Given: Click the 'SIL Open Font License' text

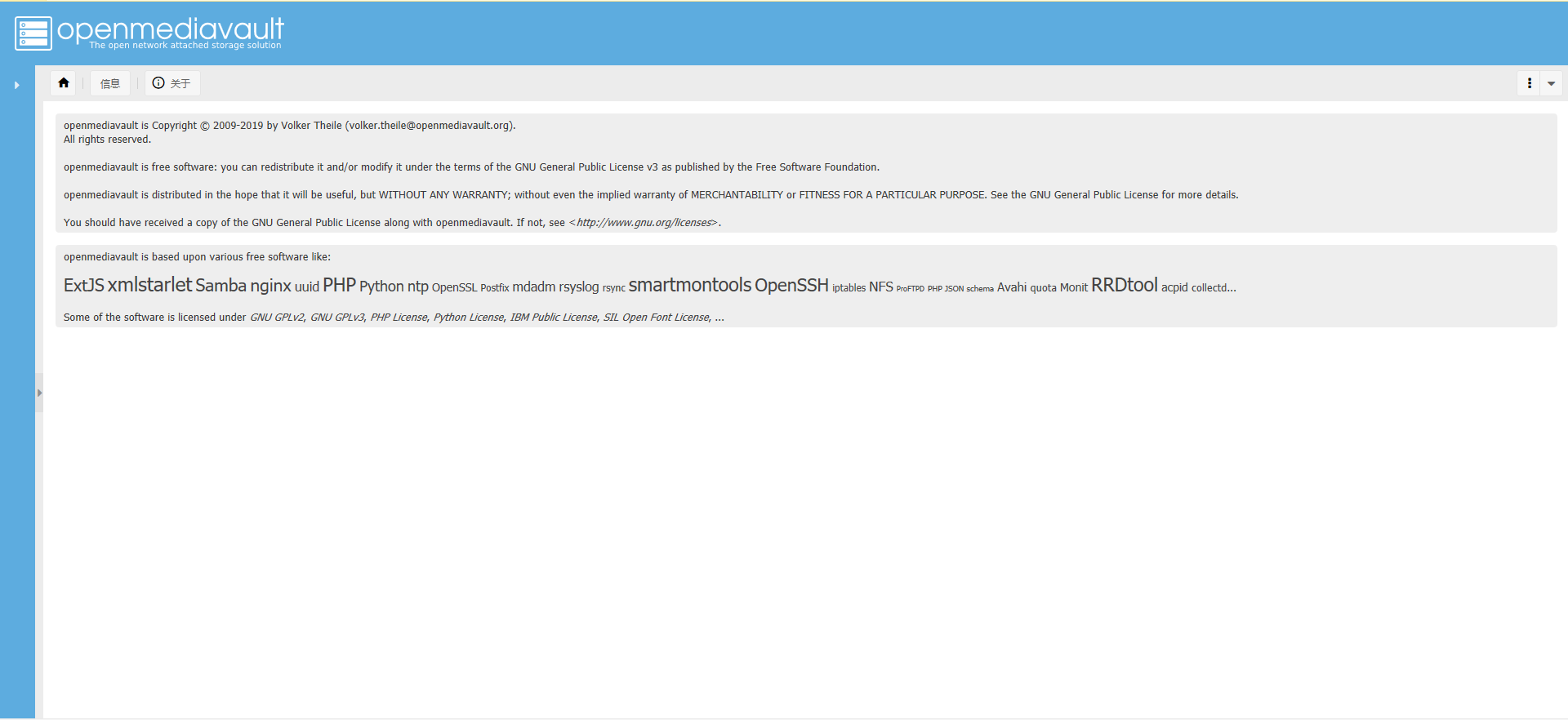Looking at the screenshot, I should coord(656,318).
